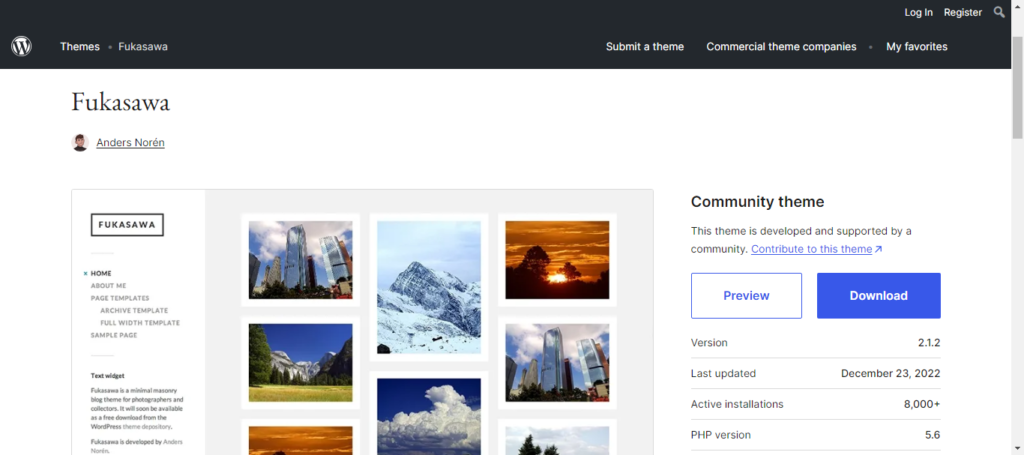Click the Preview button
Screen dimensions: 1024x455
(746, 296)
